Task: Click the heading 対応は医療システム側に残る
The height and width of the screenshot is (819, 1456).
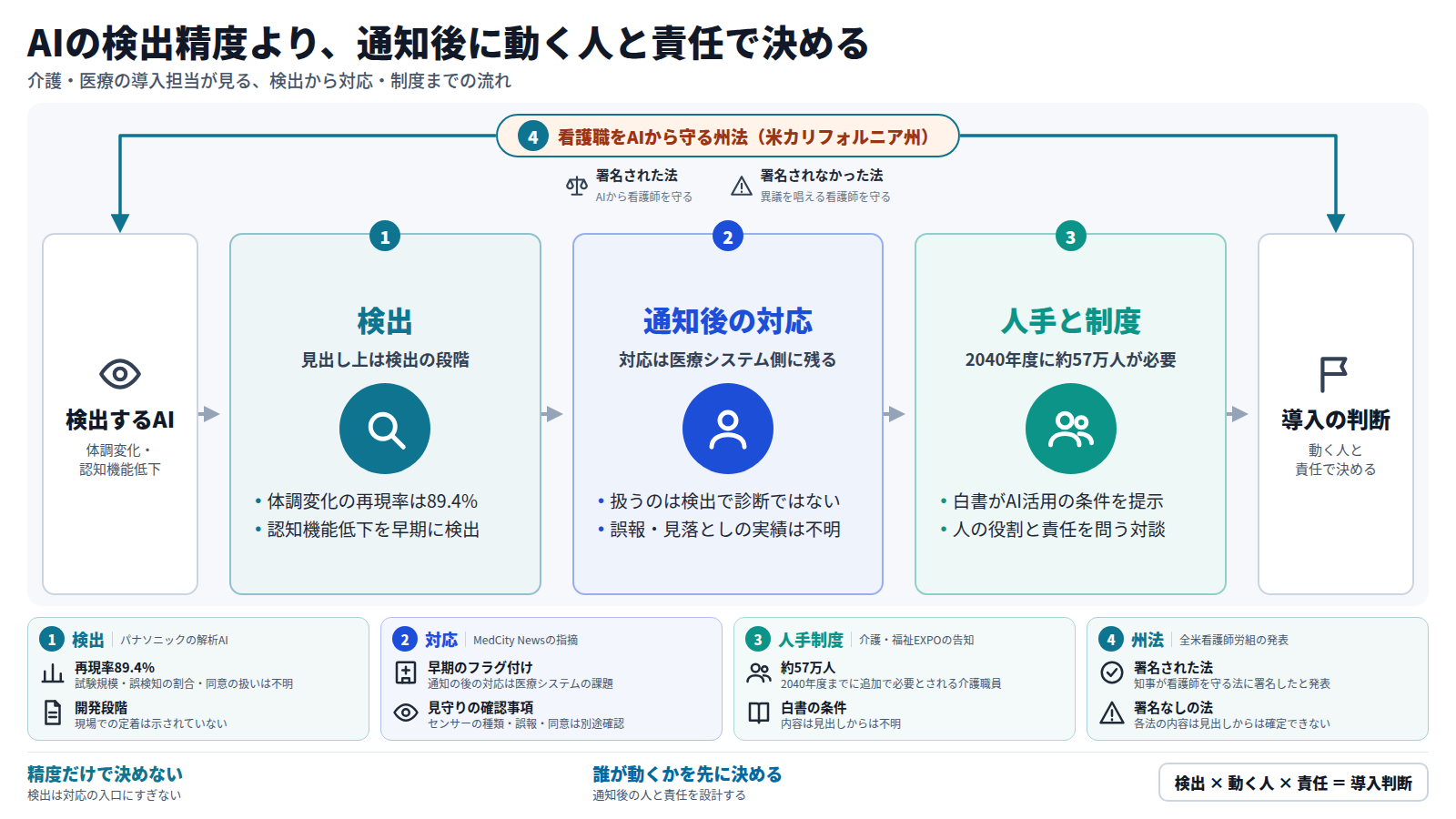Action: (728, 360)
